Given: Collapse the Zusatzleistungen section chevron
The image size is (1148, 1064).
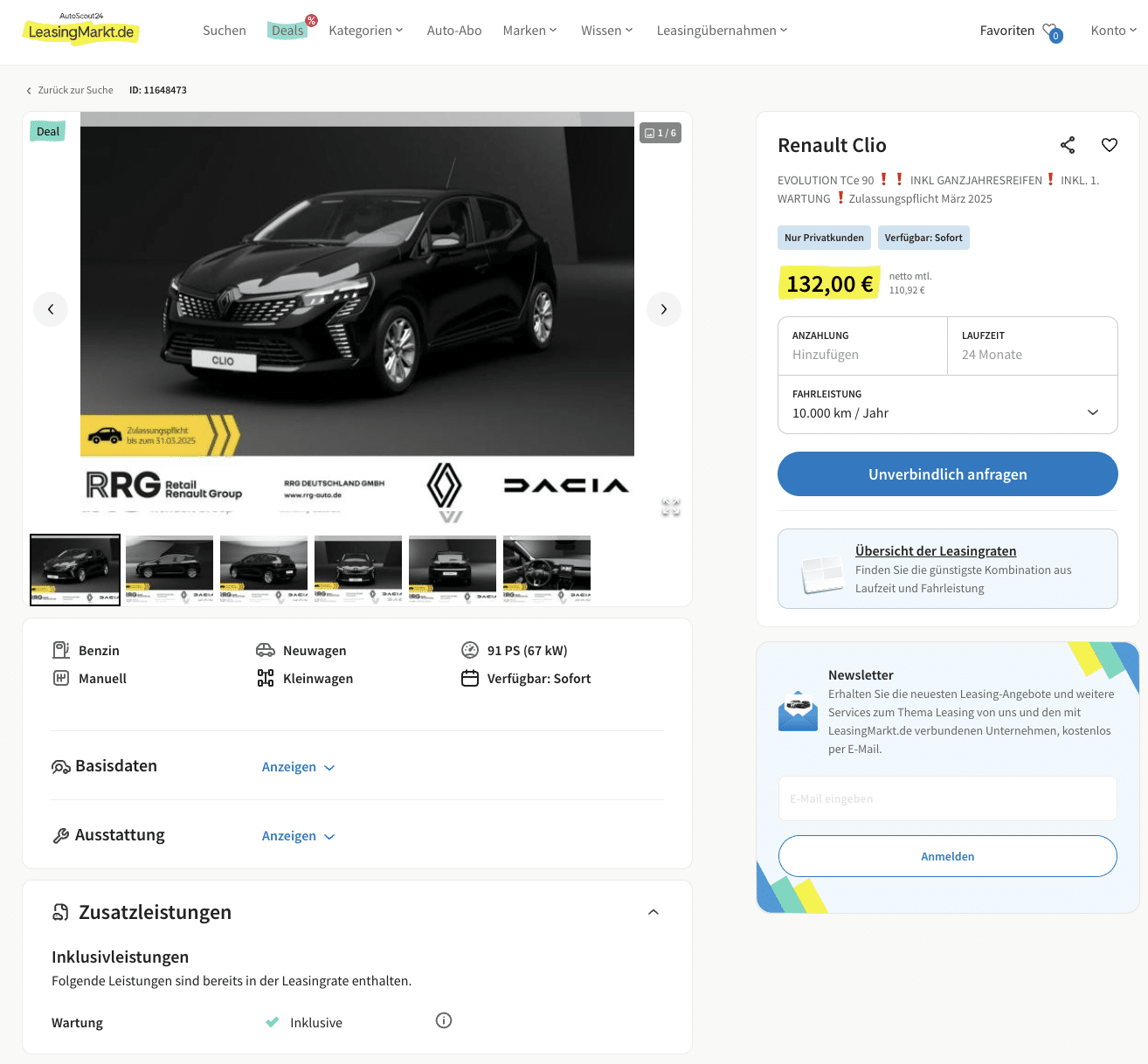Looking at the screenshot, I should 654,912.
